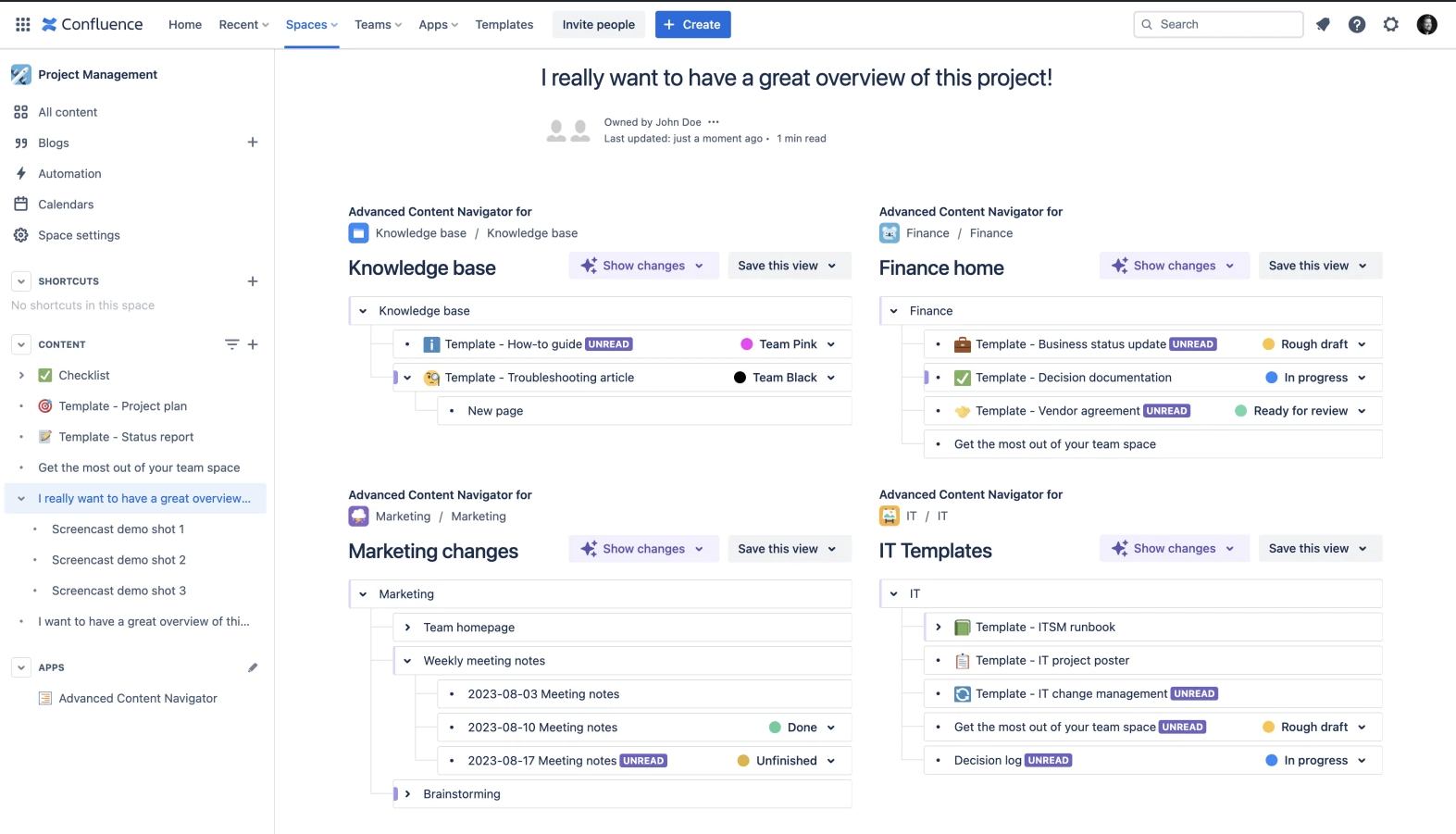Expand the Brainstorming row in Marketing

click(x=407, y=794)
